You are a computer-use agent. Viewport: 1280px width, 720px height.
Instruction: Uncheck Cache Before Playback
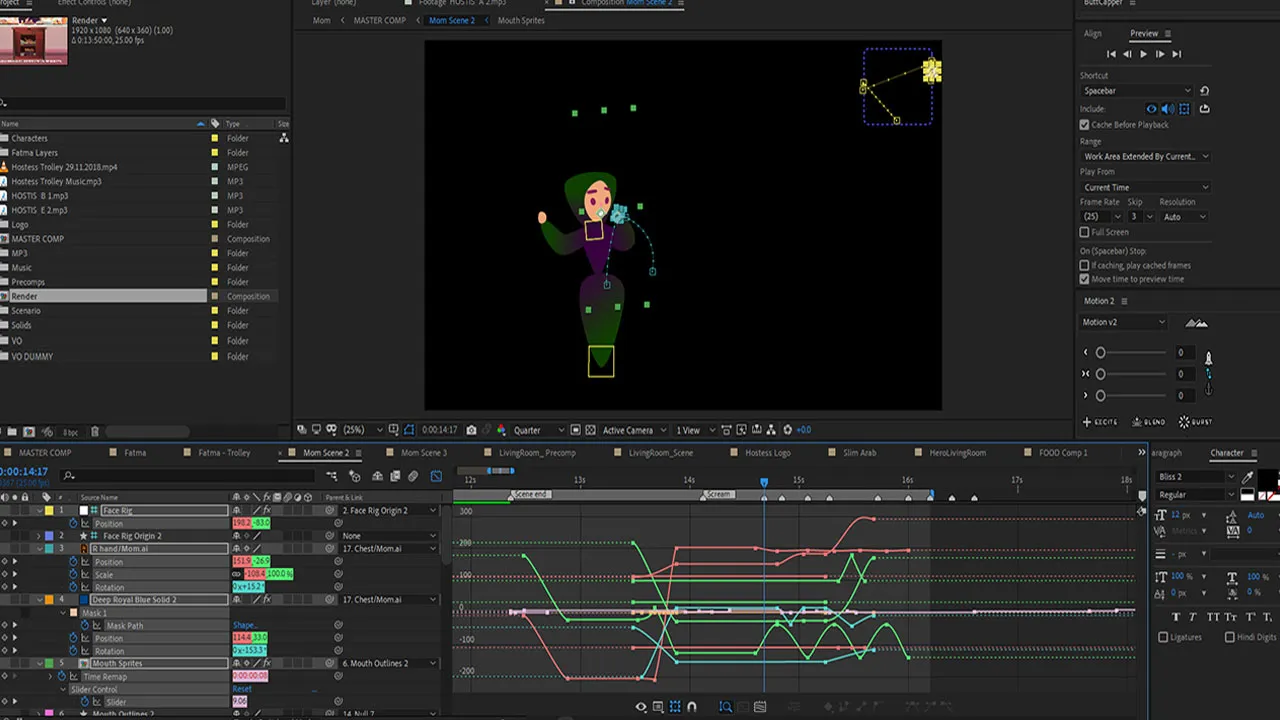click(1085, 125)
